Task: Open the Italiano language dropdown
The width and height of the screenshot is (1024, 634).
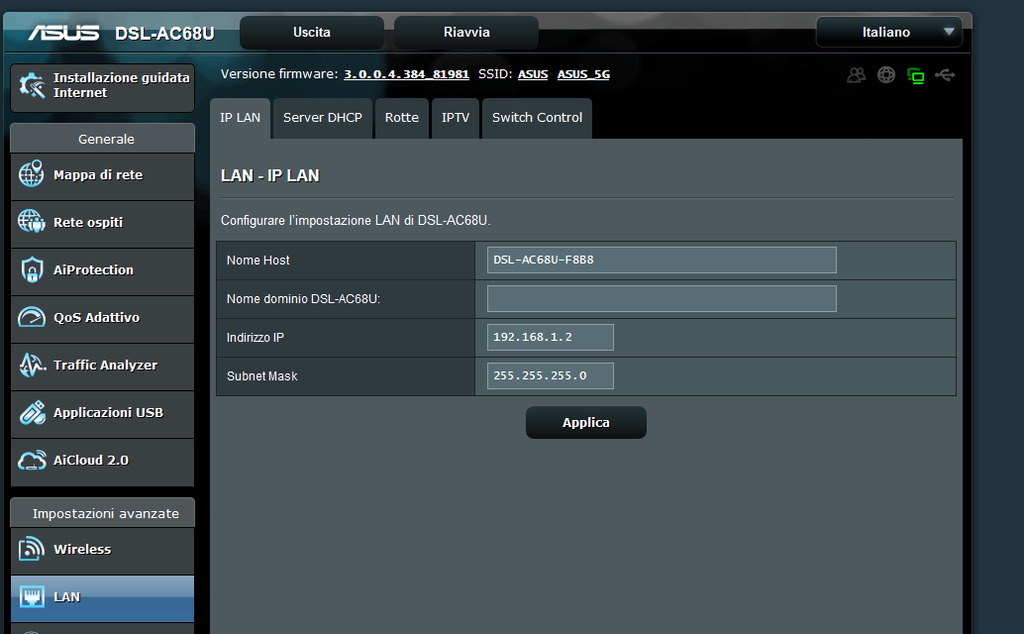Action: pos(889,32)
